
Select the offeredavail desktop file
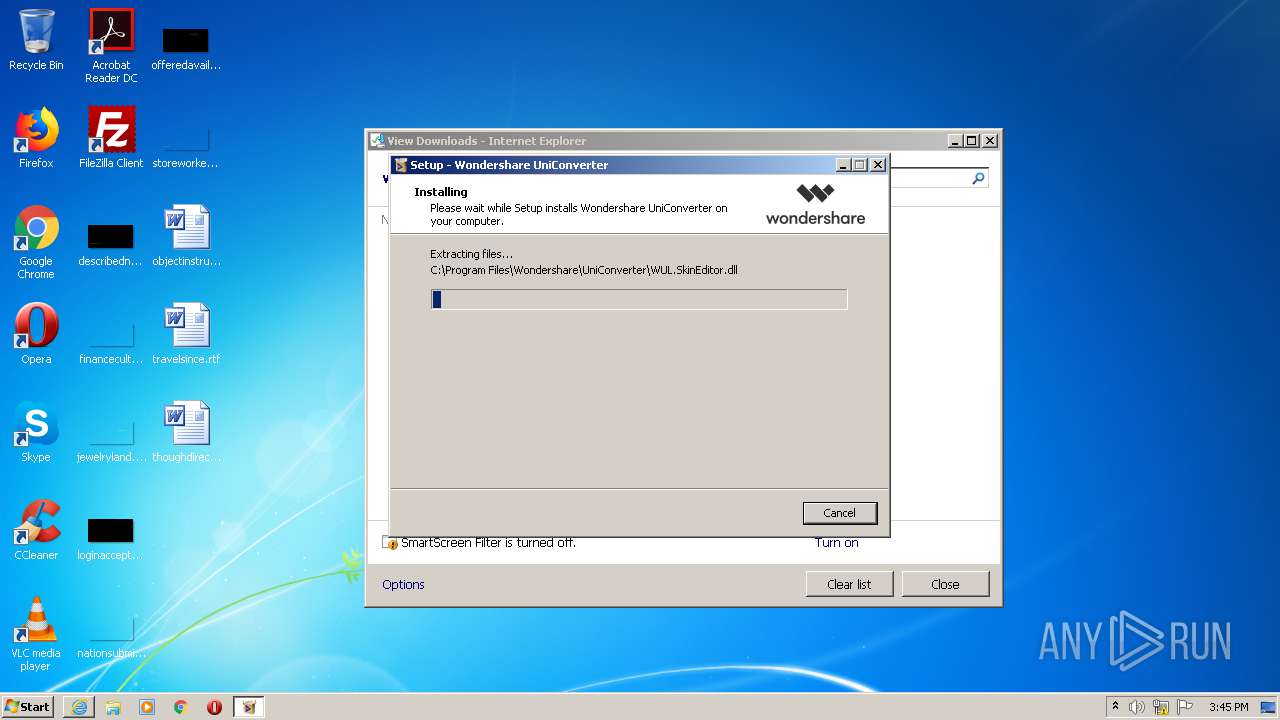pyautogui.click(x=186, y=49)
